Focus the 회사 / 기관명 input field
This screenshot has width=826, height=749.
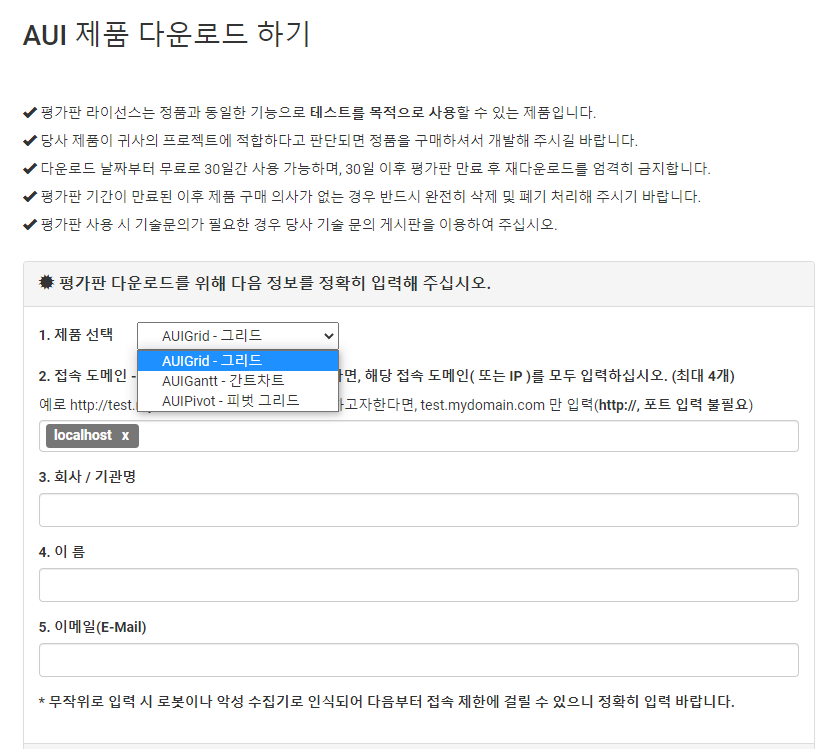pyautogui.click(x=419, y=510)
